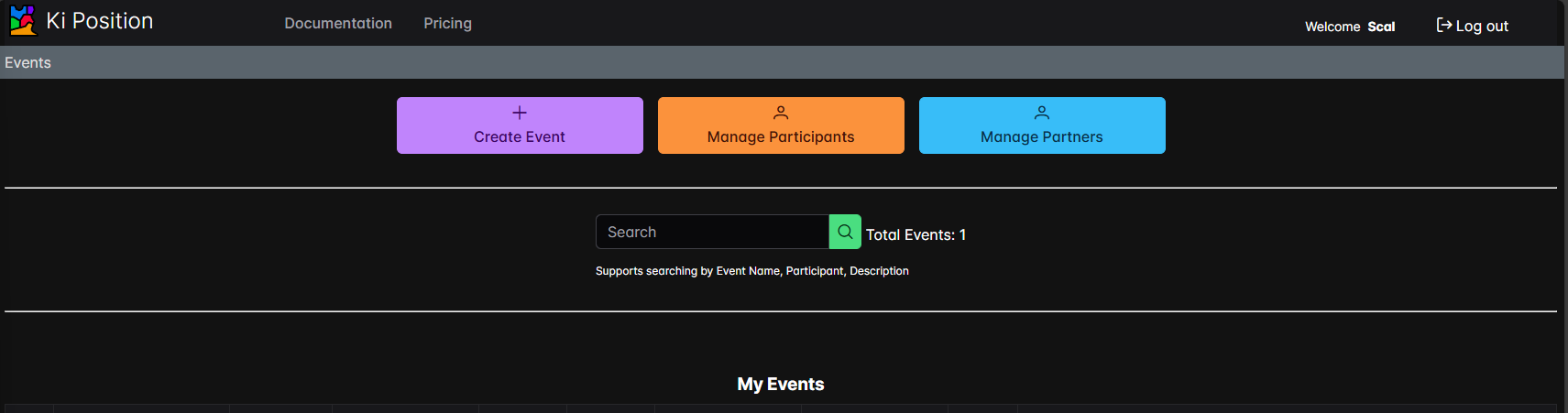The width and height of the screenshot is (1568, 413).
Task: Click the log out arrow icon
Action: tap(1443, 26)
